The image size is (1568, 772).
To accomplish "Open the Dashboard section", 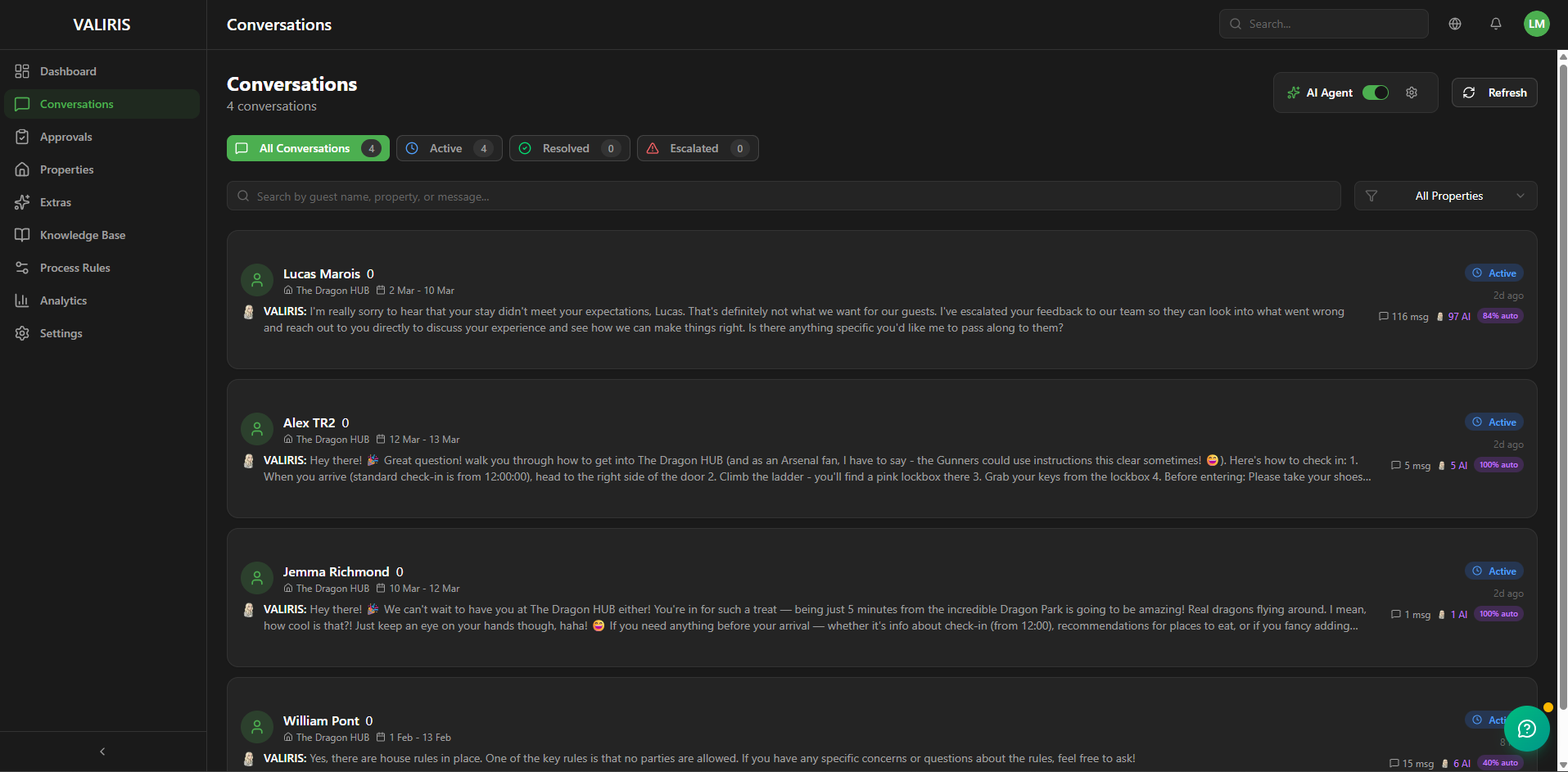I will click(x=67, y=71).
